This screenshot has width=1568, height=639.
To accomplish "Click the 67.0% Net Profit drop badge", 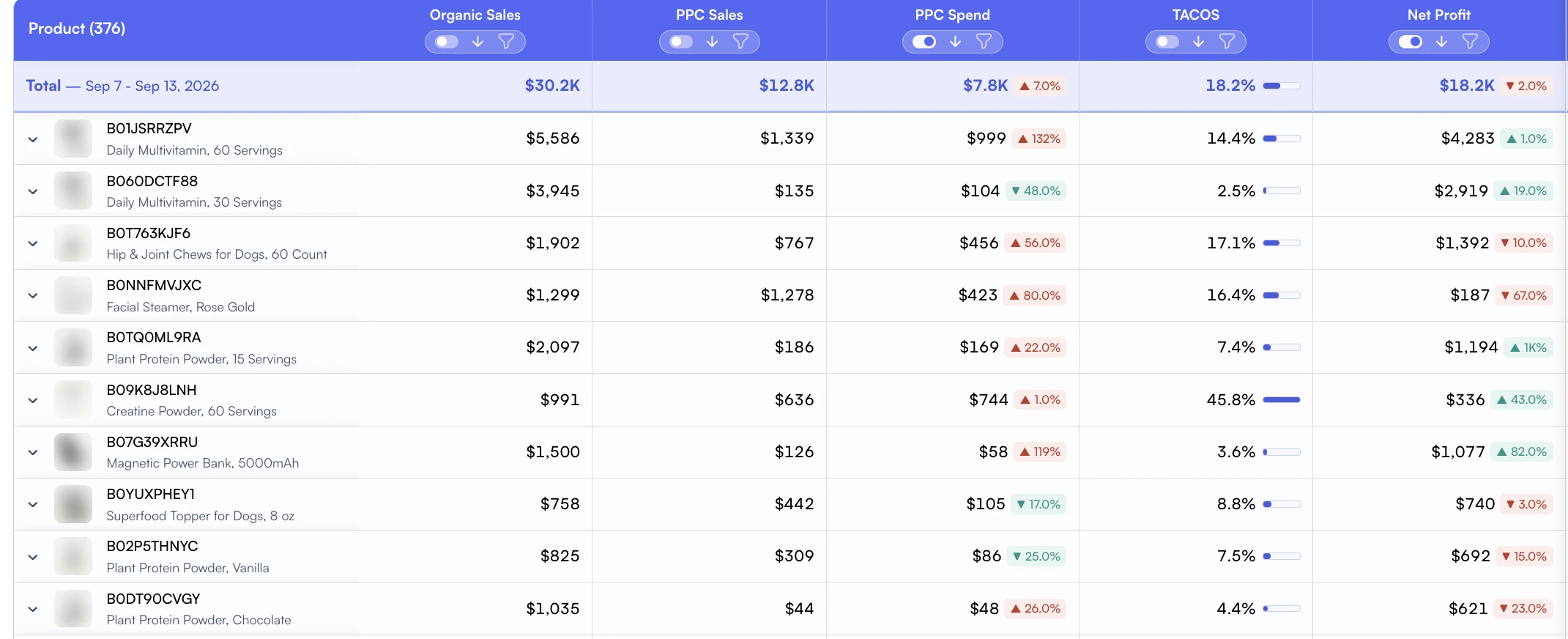I will coord(1523,295).
